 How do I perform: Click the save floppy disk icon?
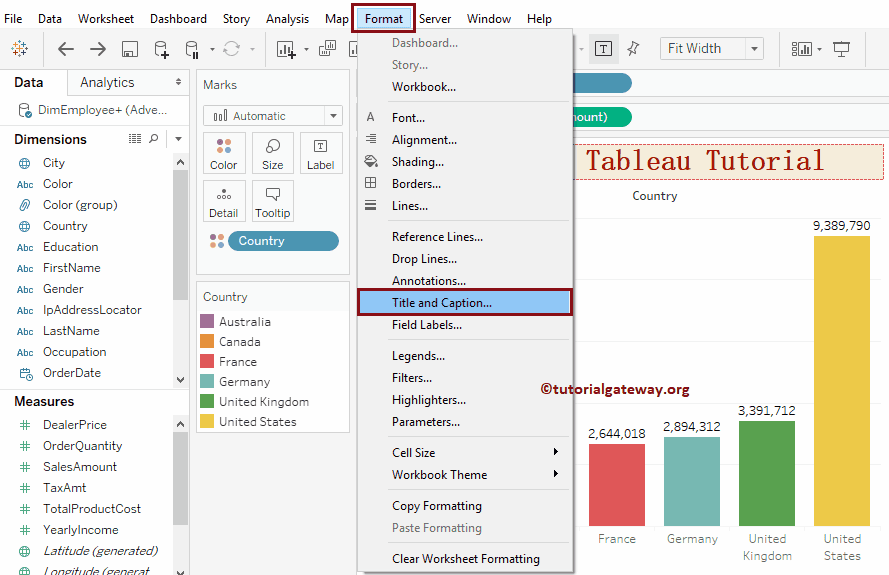[130, 49]
